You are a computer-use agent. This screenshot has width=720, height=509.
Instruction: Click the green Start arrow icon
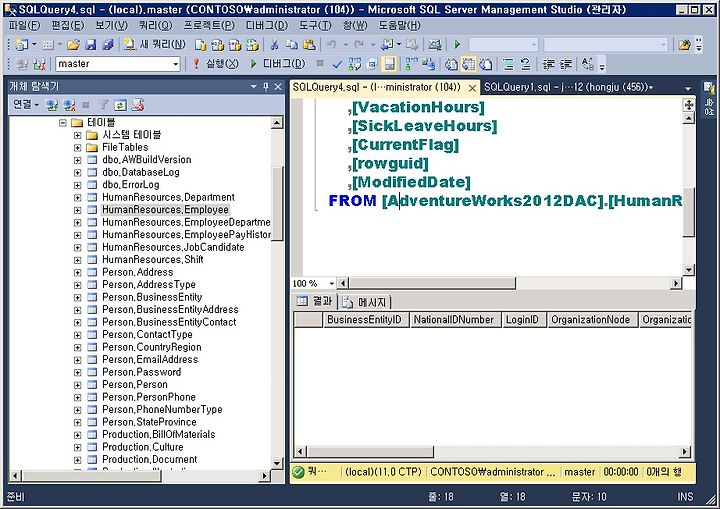[x=457, y=45]
